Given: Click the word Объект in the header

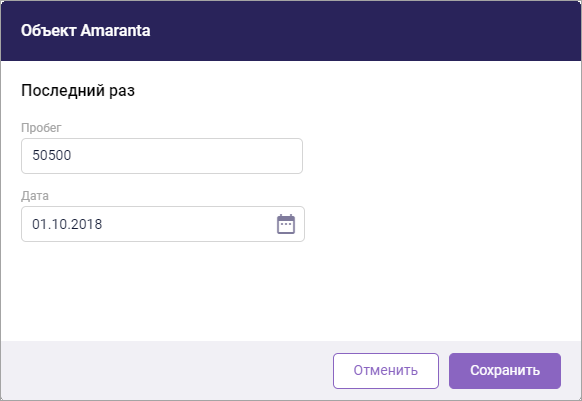Looking at the screenshot, I should click(x=49, y=30).
